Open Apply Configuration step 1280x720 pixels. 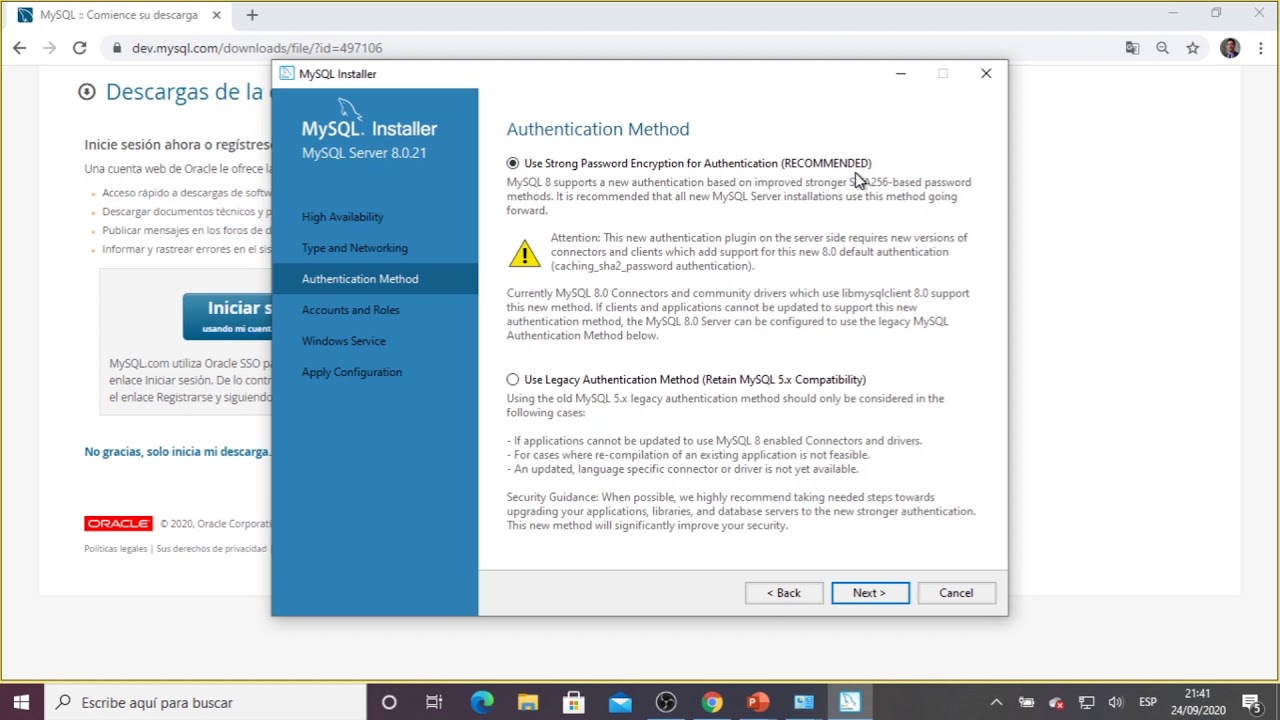pyautogui.click(x=352, y=372)
